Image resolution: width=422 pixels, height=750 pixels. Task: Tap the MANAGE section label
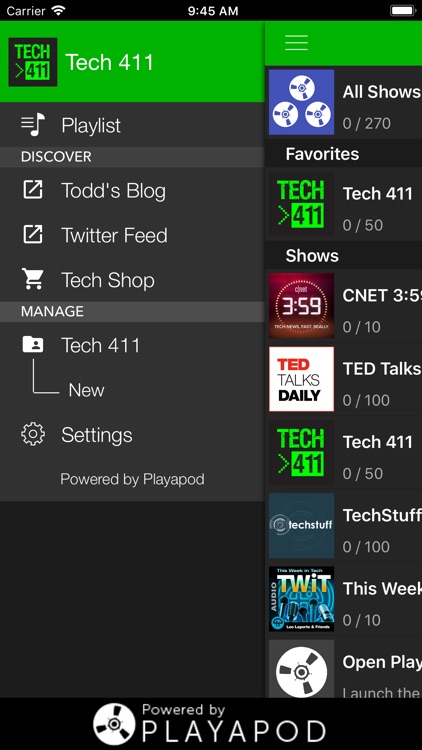(52, 311)
